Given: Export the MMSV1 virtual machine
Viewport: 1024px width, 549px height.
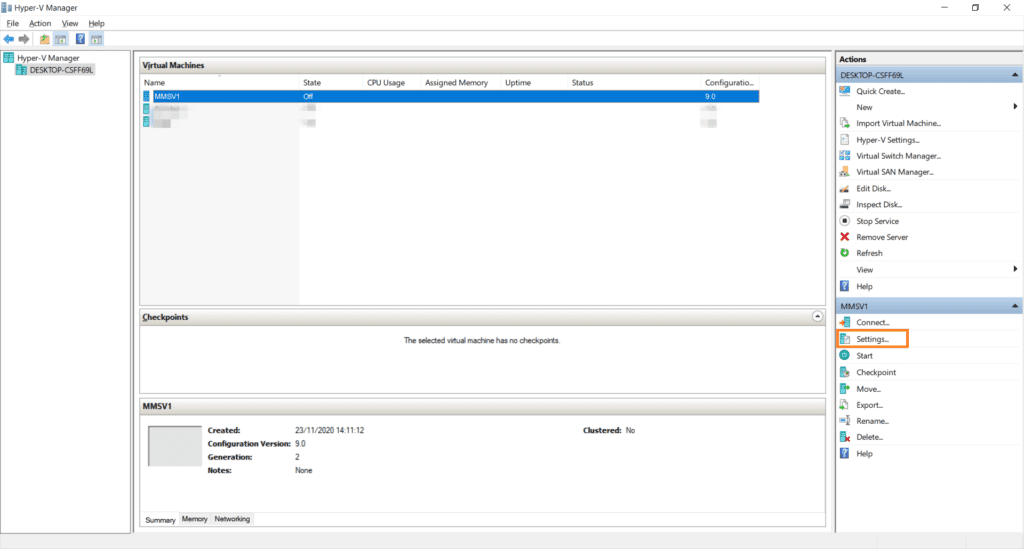Looking at the screenshot, I should point(869,405).
